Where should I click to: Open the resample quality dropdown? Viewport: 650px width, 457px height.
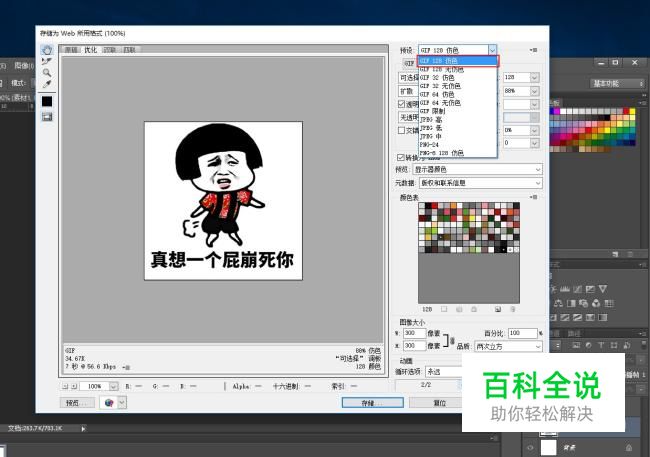pos(508,346)
